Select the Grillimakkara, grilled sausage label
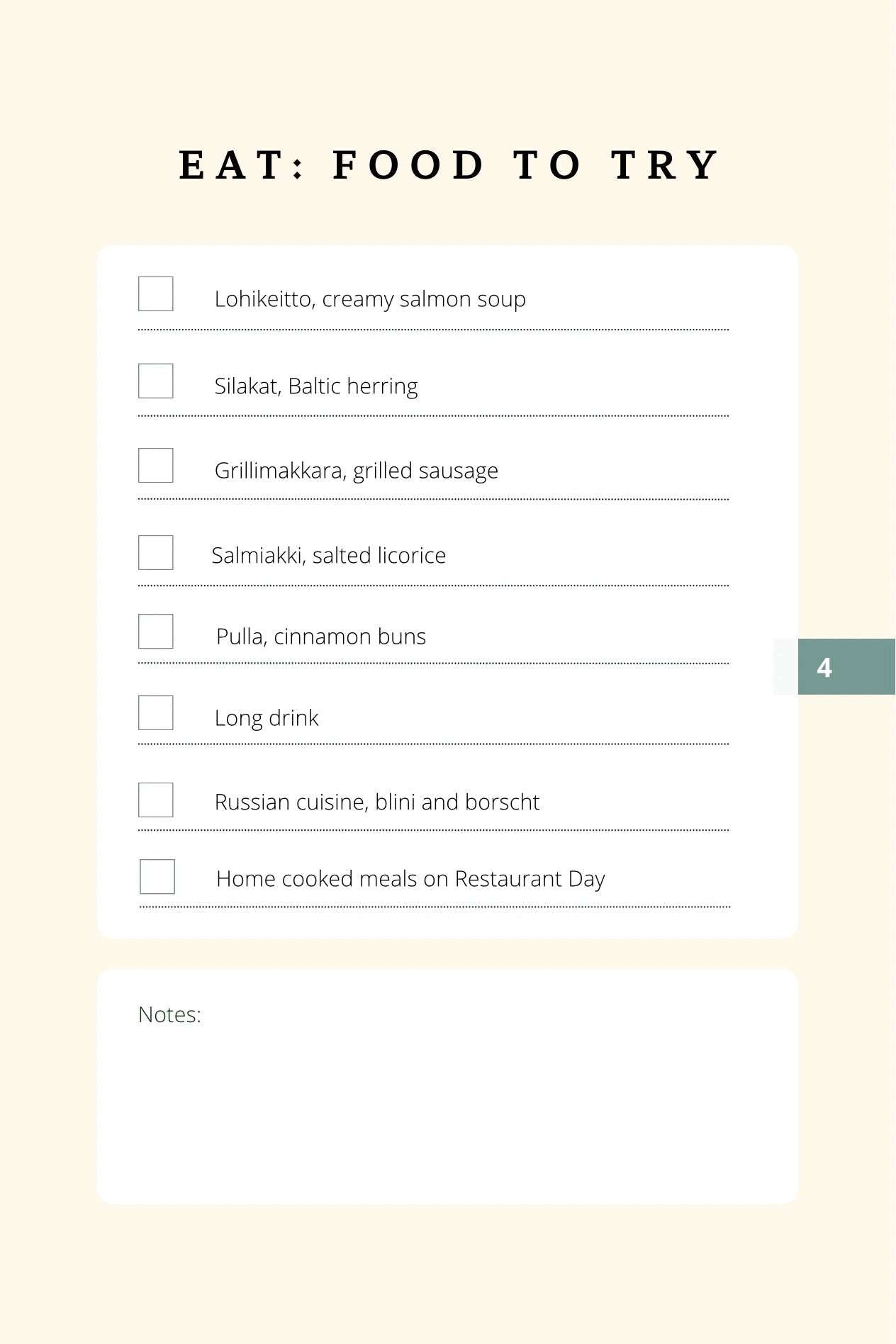The width and height of the screenshot is (896, 1344). 357,471
